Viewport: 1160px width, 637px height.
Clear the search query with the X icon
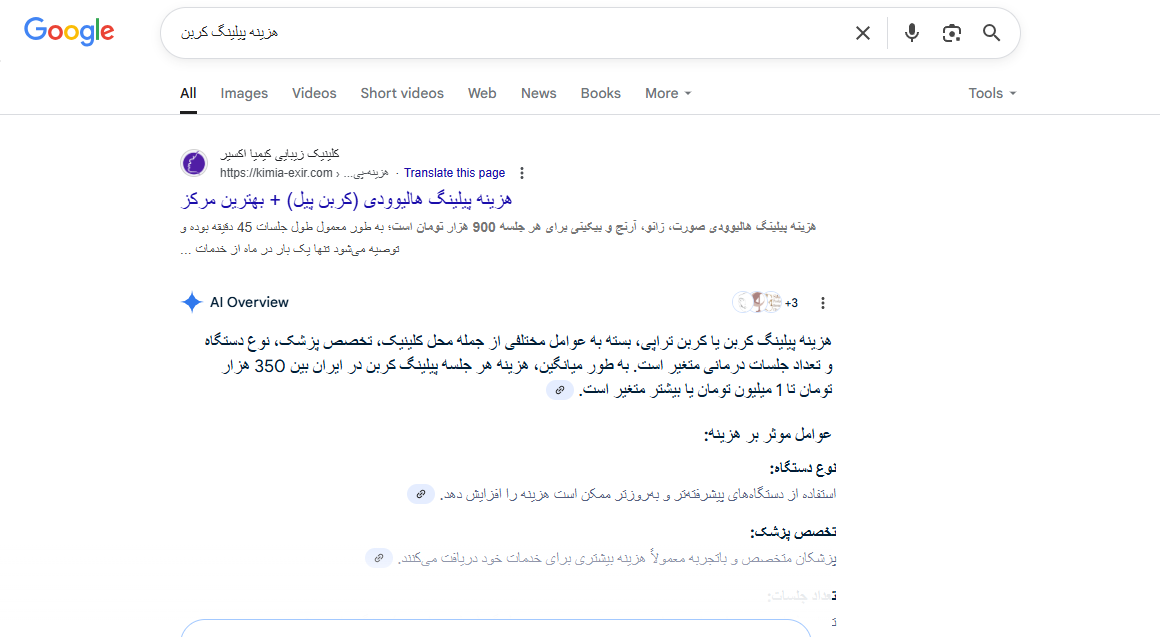(x=863, y=33)
